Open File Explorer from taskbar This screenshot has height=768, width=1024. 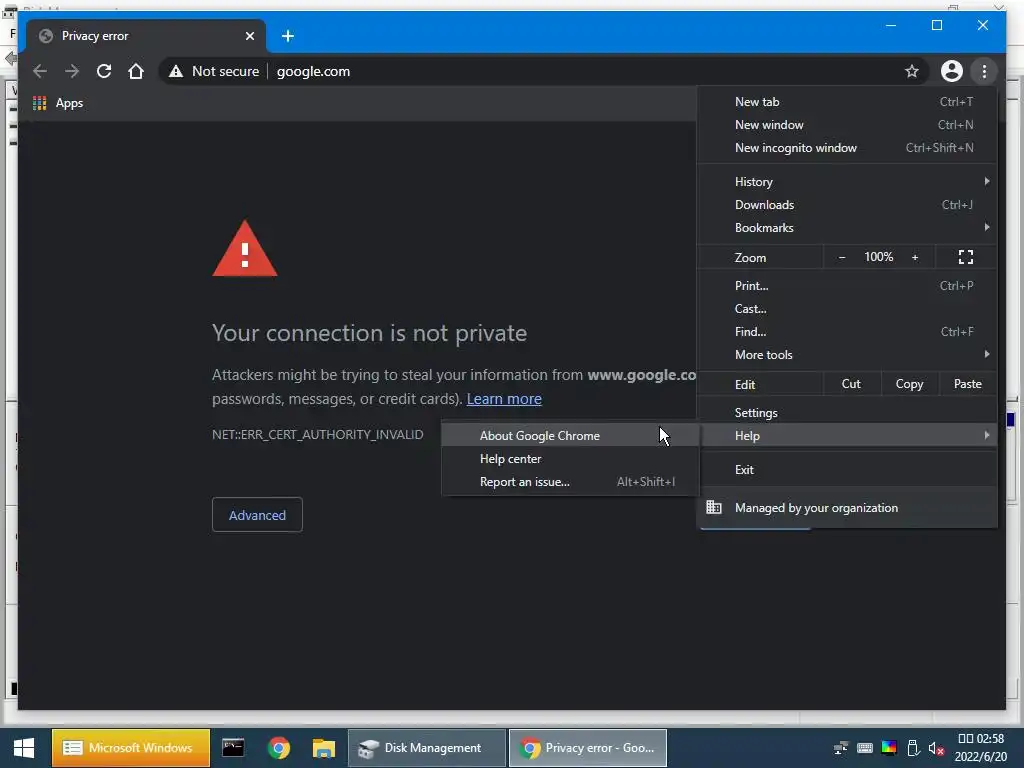[x=323, y=748]
